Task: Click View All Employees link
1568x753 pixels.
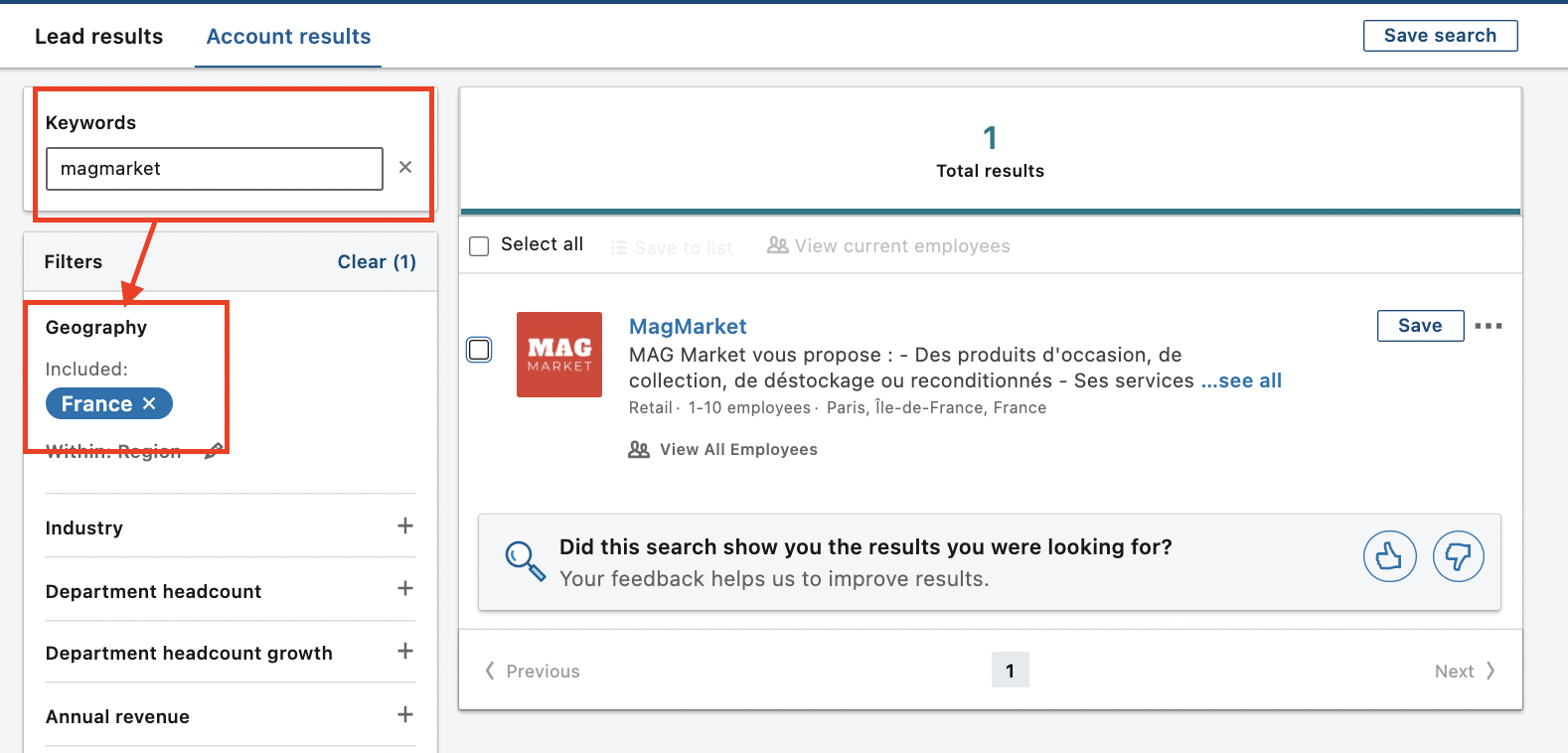Action: tap(738, 450)
